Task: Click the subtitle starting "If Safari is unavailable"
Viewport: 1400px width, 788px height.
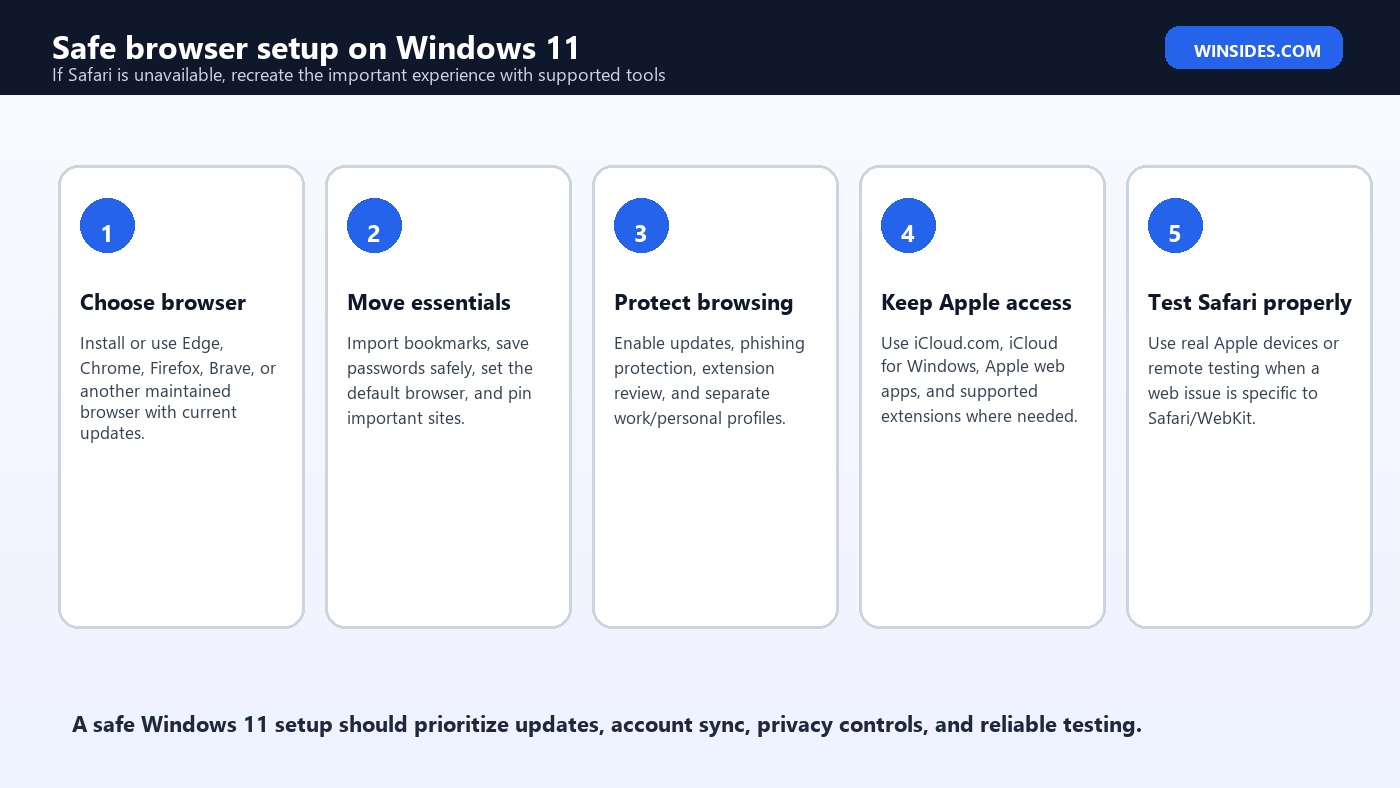Action: (x=359, y=75)
